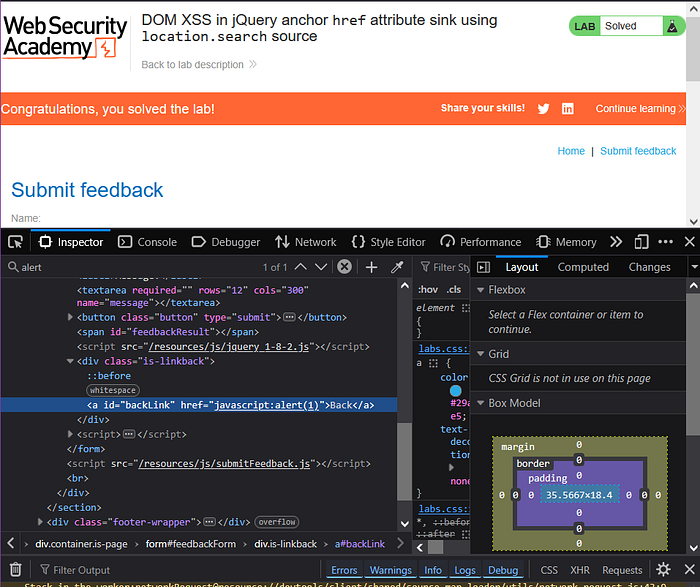Open console settings gear
This screenshot has height=587, width=700.
click(663, 569)
